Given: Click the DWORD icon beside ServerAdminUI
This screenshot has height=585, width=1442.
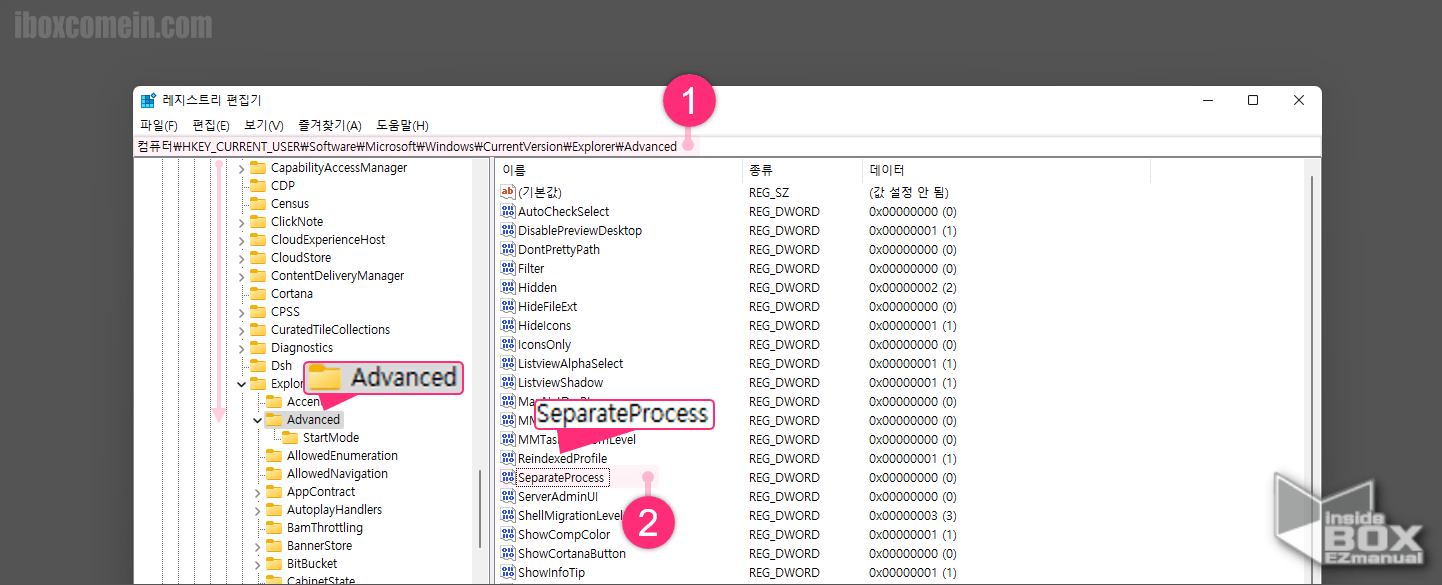Looking at the screenshot, I should click(507, 497).
